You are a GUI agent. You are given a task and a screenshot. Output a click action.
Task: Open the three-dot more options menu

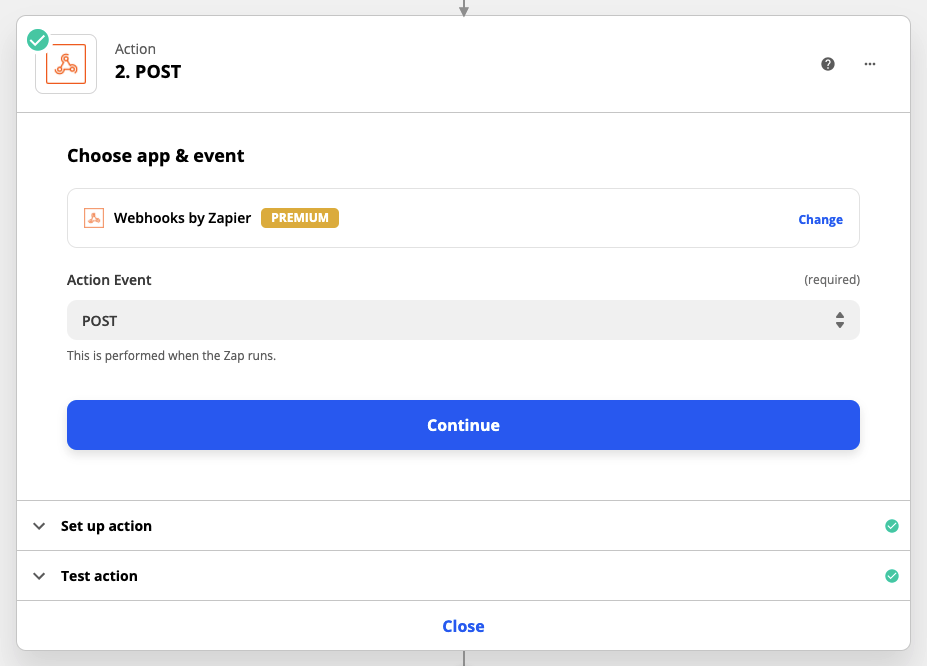870,64
